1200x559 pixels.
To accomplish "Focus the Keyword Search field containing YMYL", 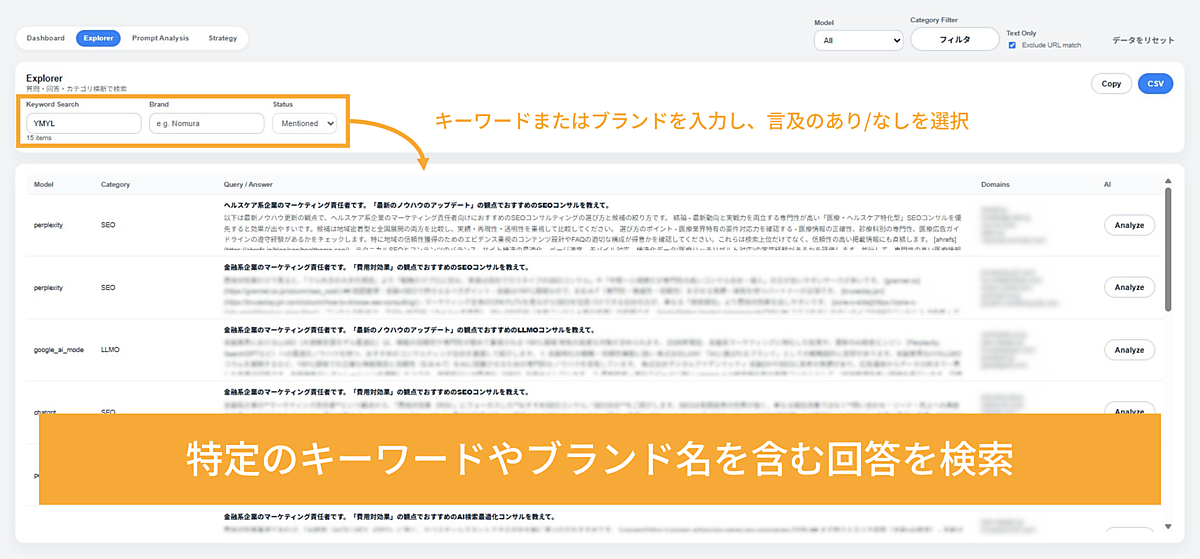I will pyautogui.click(x=84, y=123).
